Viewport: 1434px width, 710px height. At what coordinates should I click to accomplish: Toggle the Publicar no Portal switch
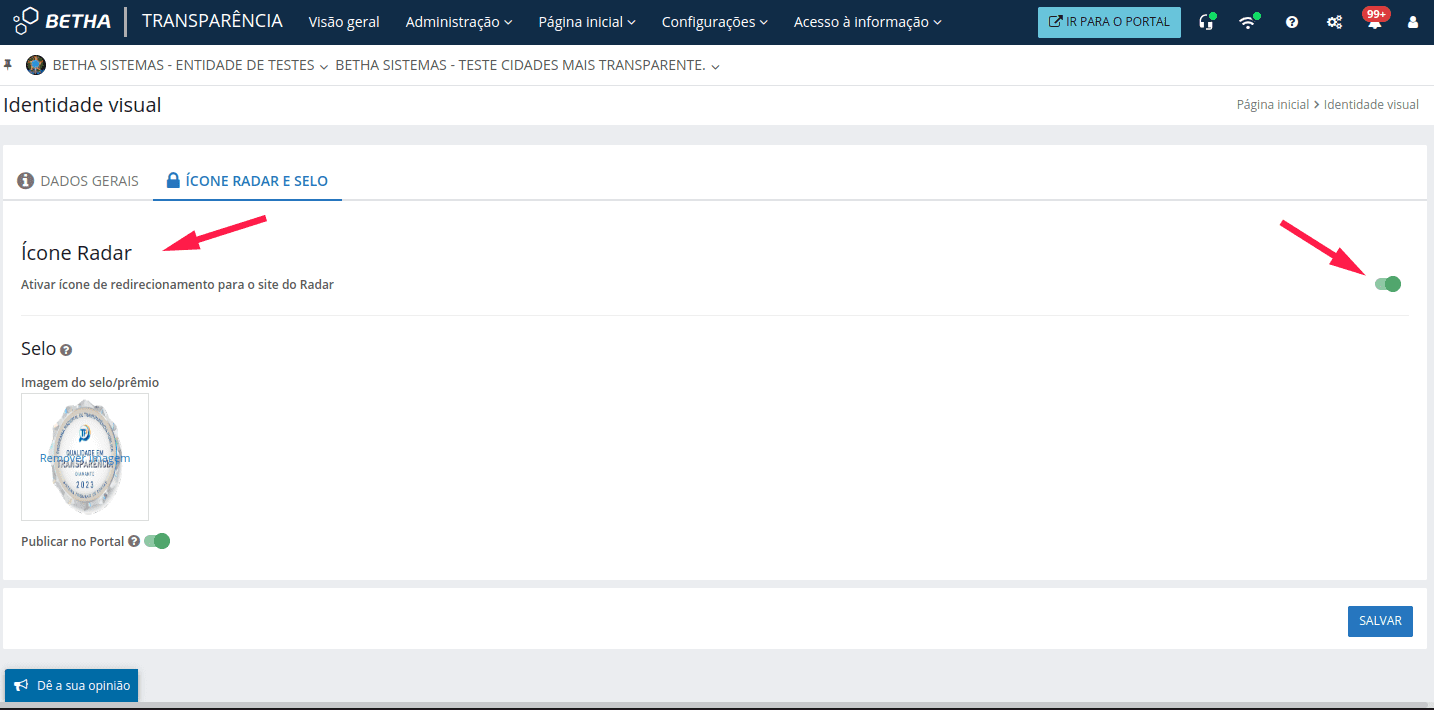click(157, 541)
